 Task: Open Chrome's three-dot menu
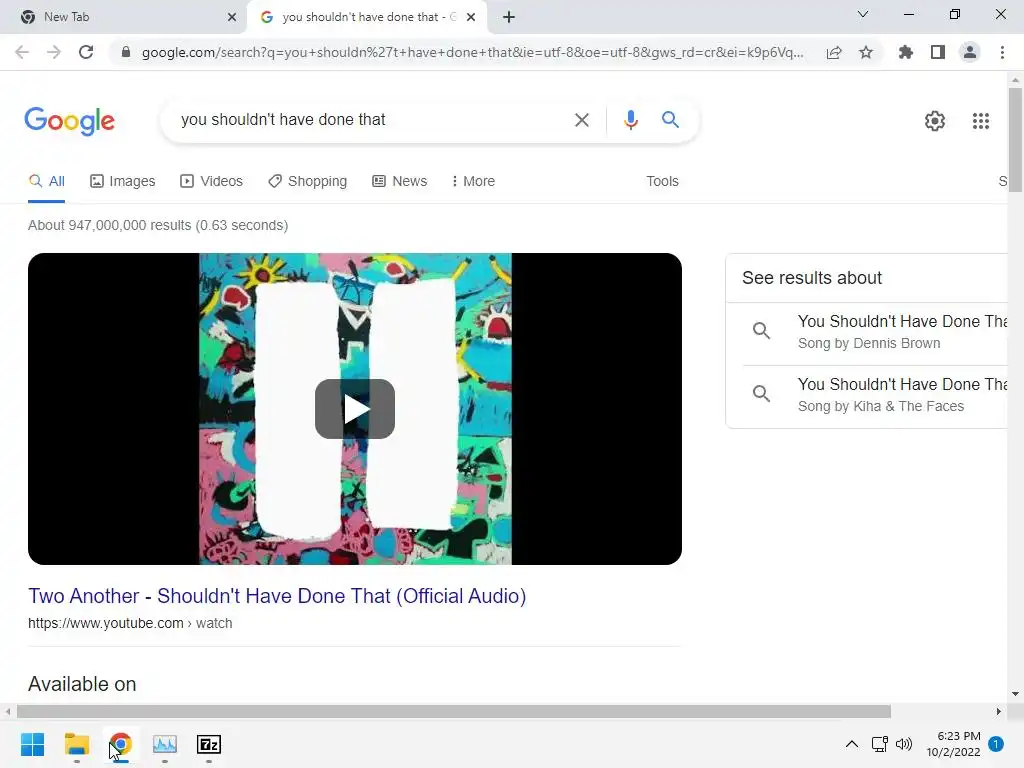click(1002, 52)
